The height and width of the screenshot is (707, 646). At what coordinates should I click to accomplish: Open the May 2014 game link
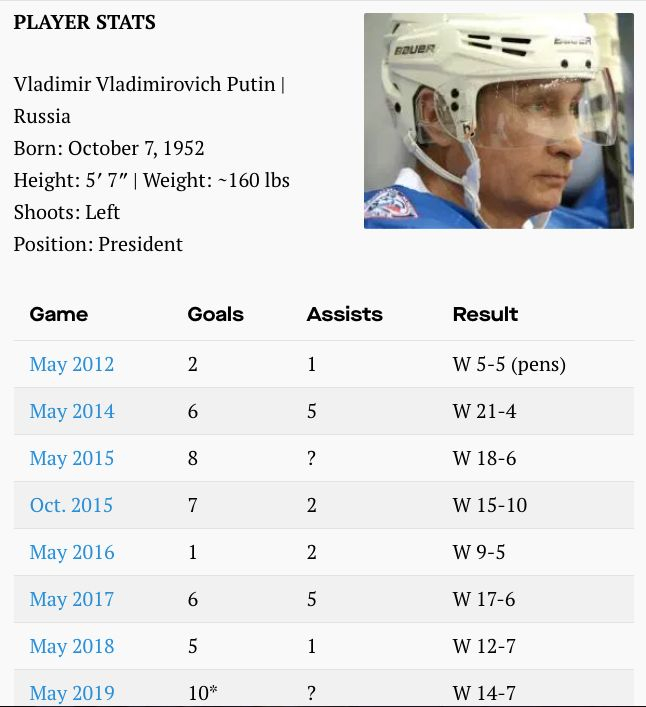(72, 411)
